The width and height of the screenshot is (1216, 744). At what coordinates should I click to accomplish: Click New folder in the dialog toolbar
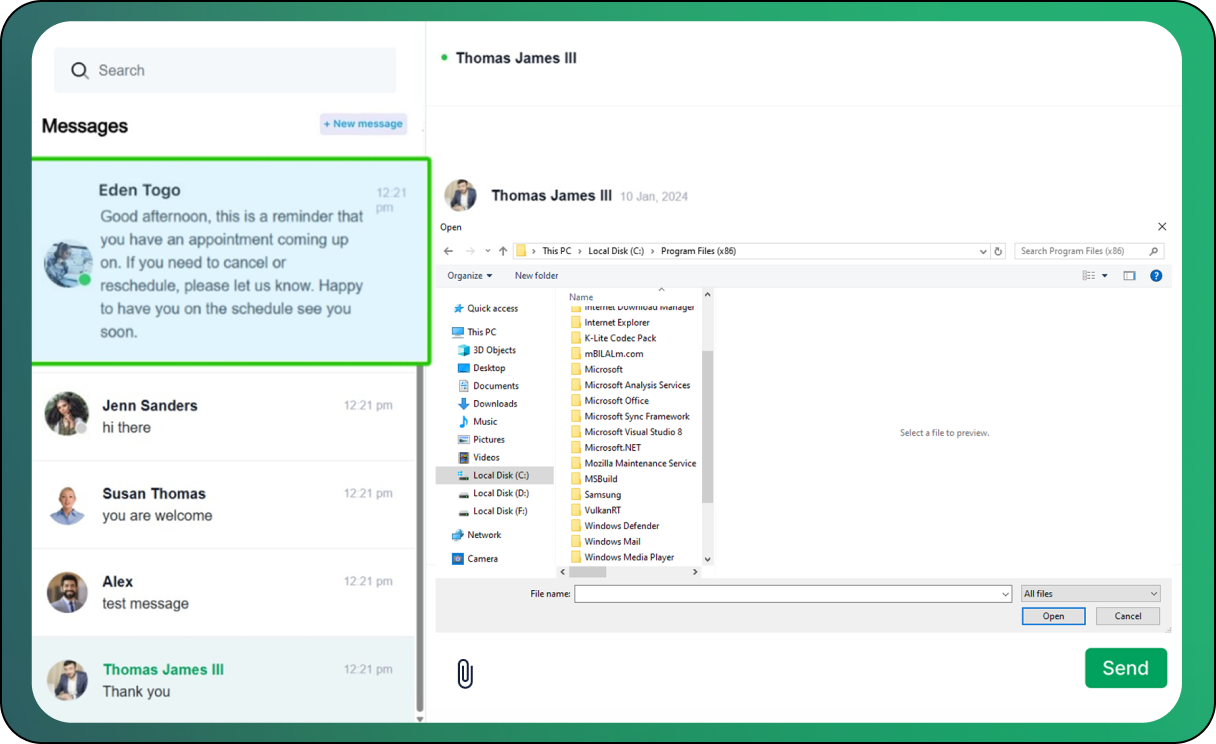click(x=536, y=276)
